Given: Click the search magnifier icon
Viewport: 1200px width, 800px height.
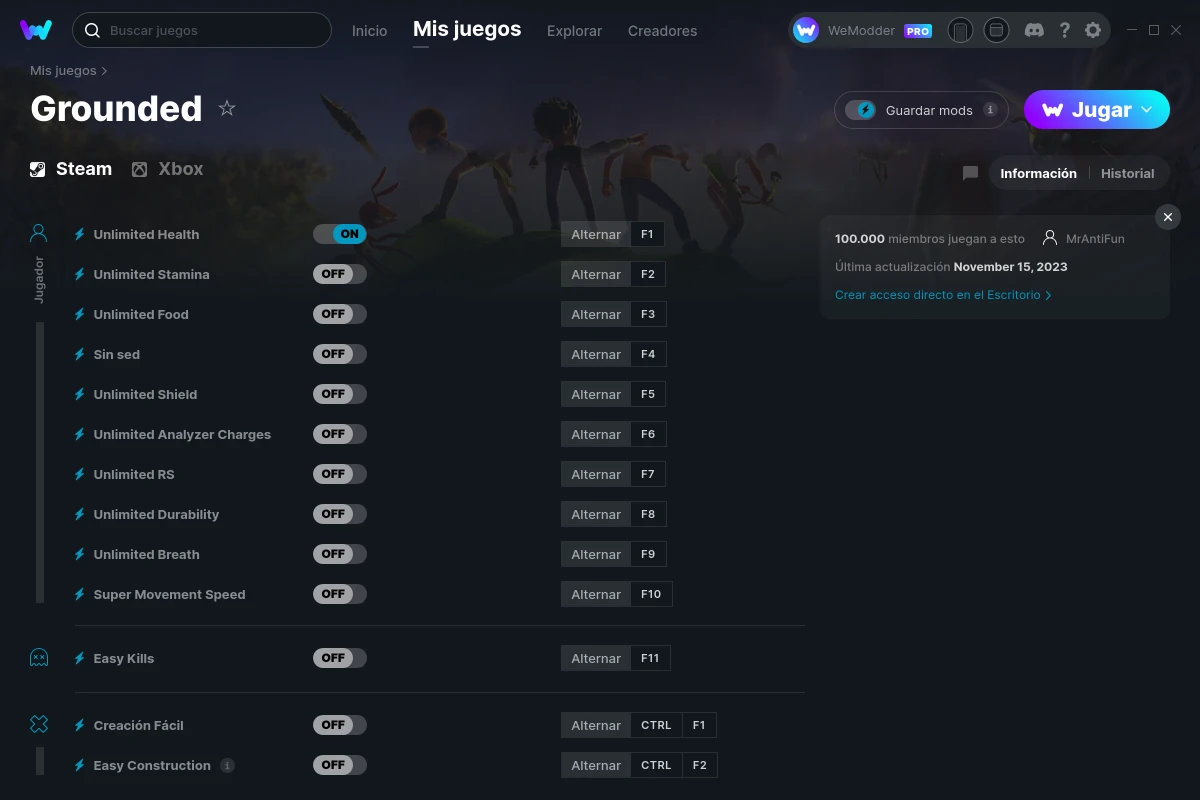Looking at the screenshot, I should coord(92,30).
